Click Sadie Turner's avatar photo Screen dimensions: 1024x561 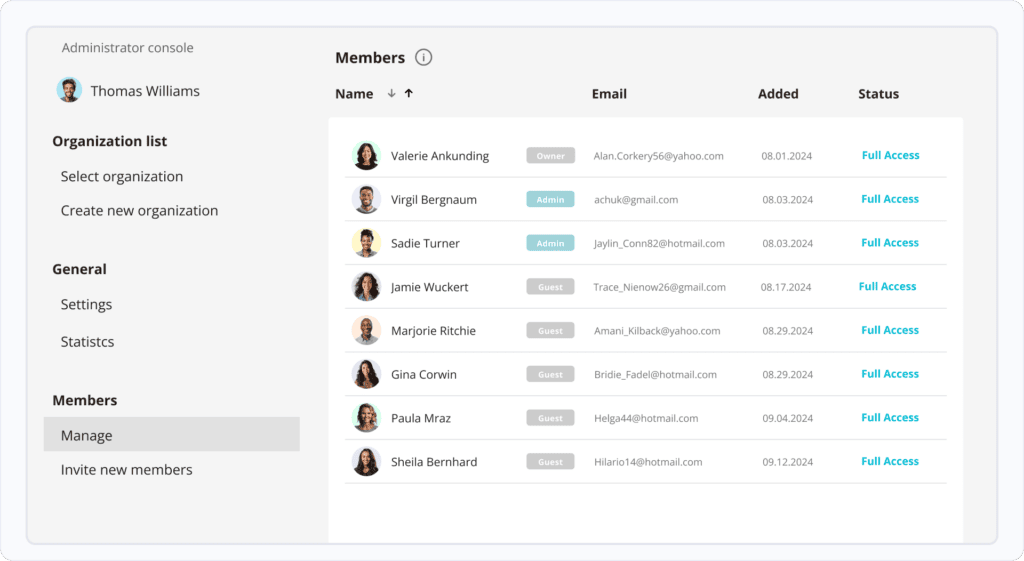point(366,243)
